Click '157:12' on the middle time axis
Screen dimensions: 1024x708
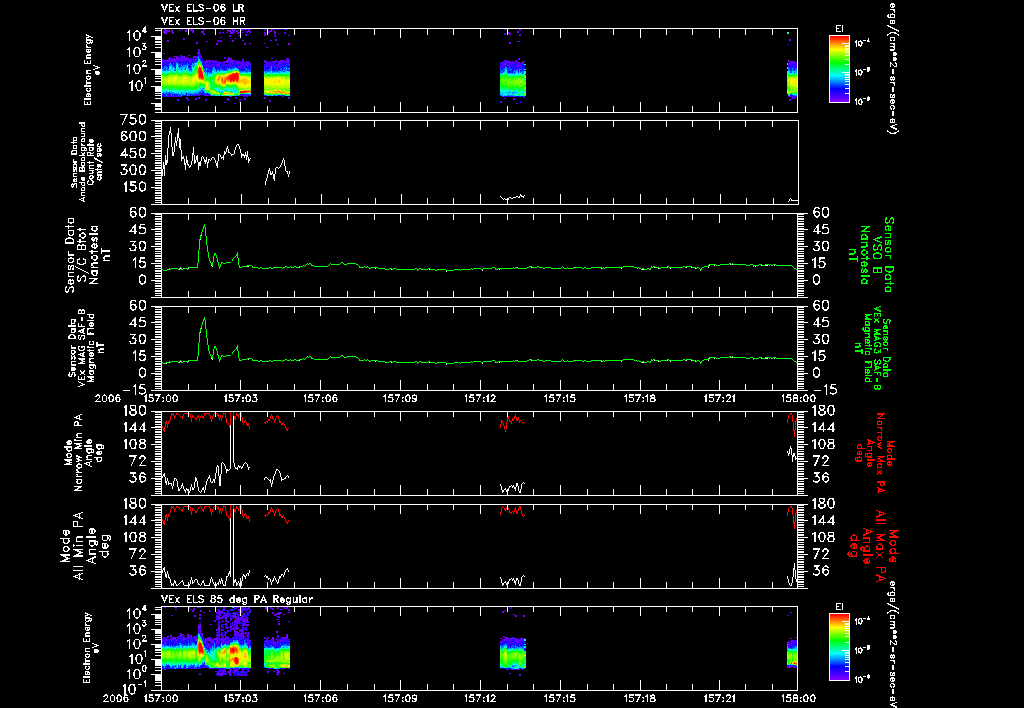(480, 398)
